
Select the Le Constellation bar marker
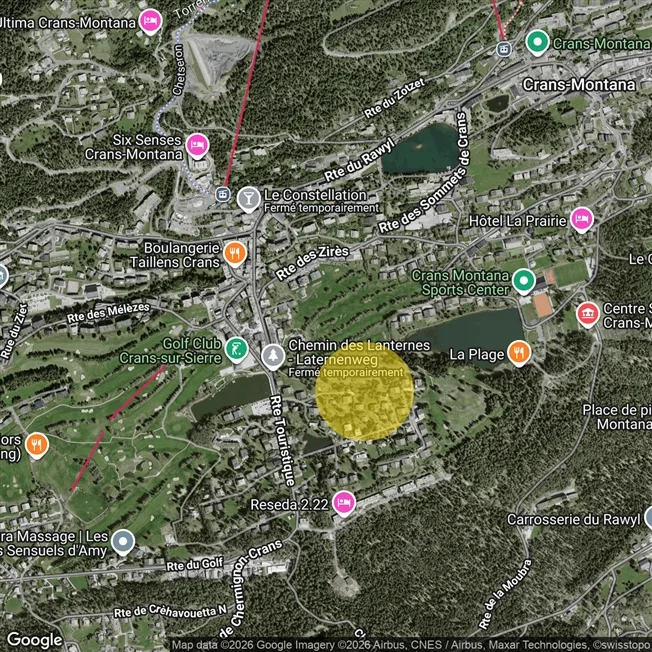pos(248,199)
